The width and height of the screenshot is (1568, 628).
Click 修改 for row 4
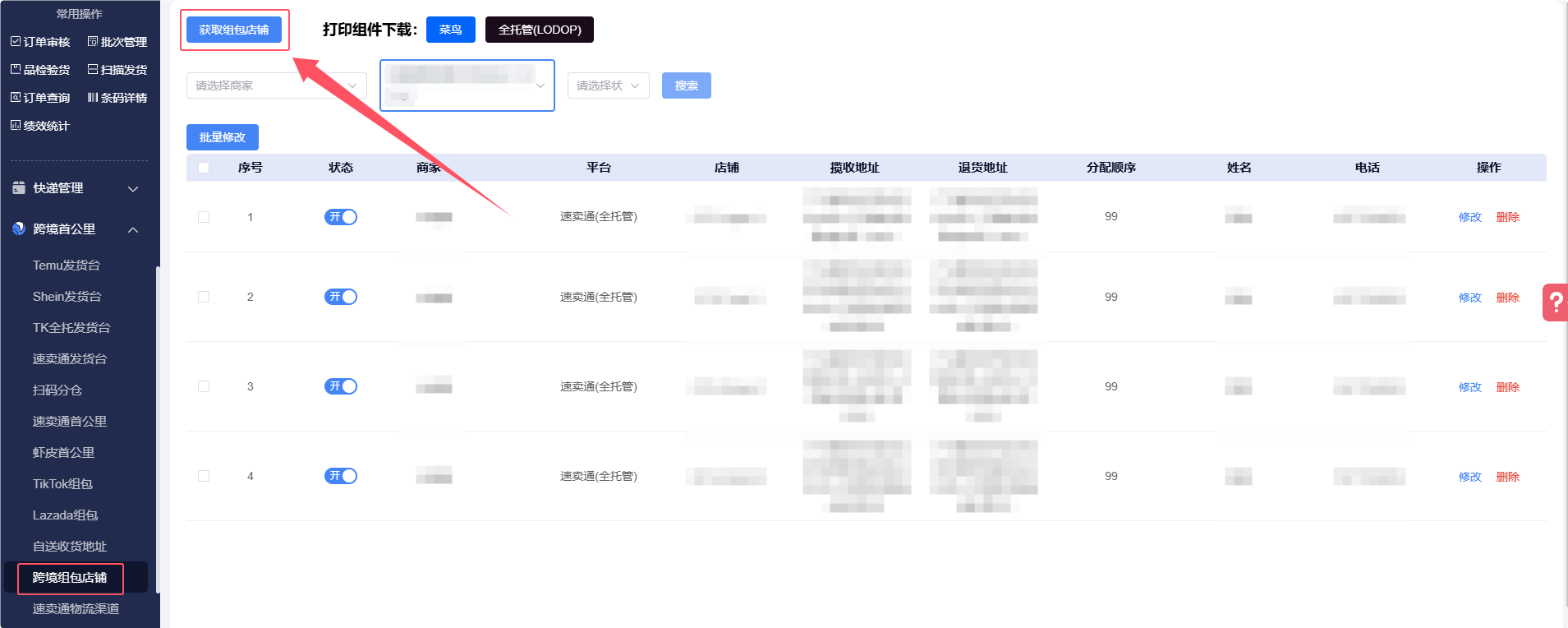pyautogui.click(x=1470, y=477)
